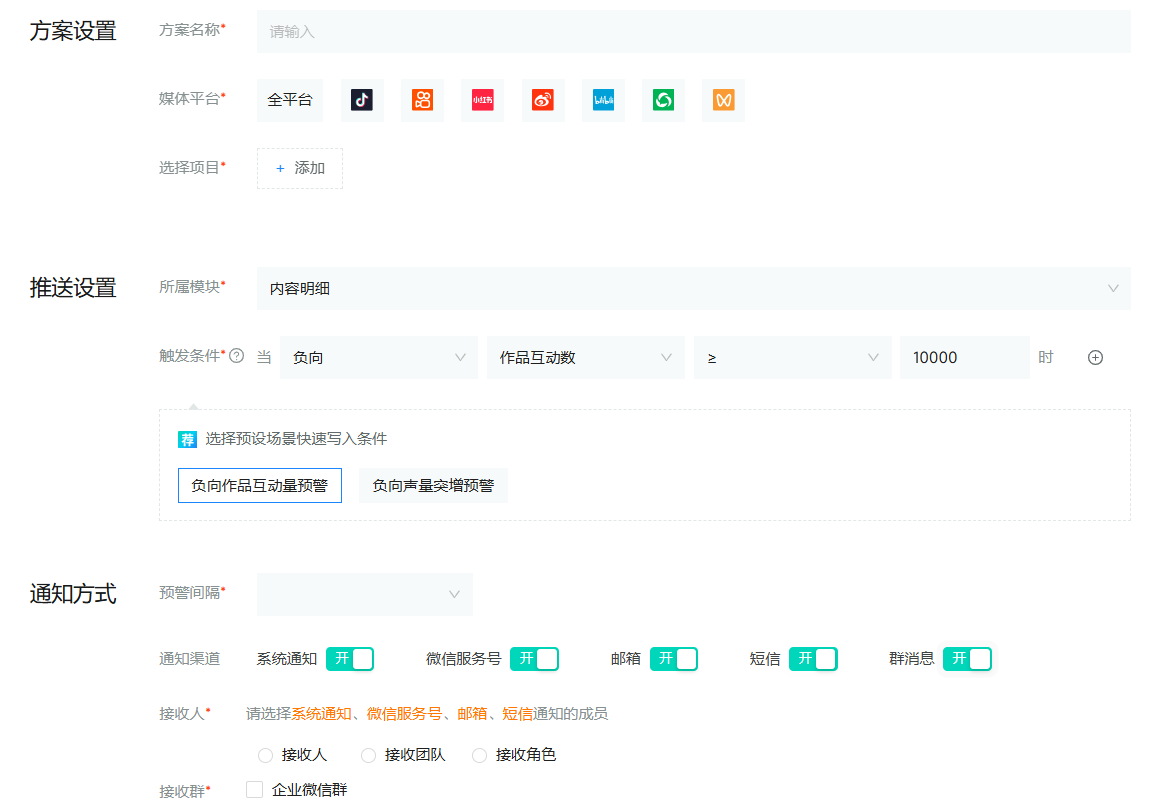Click the help icon beside 触发条件

237,356
